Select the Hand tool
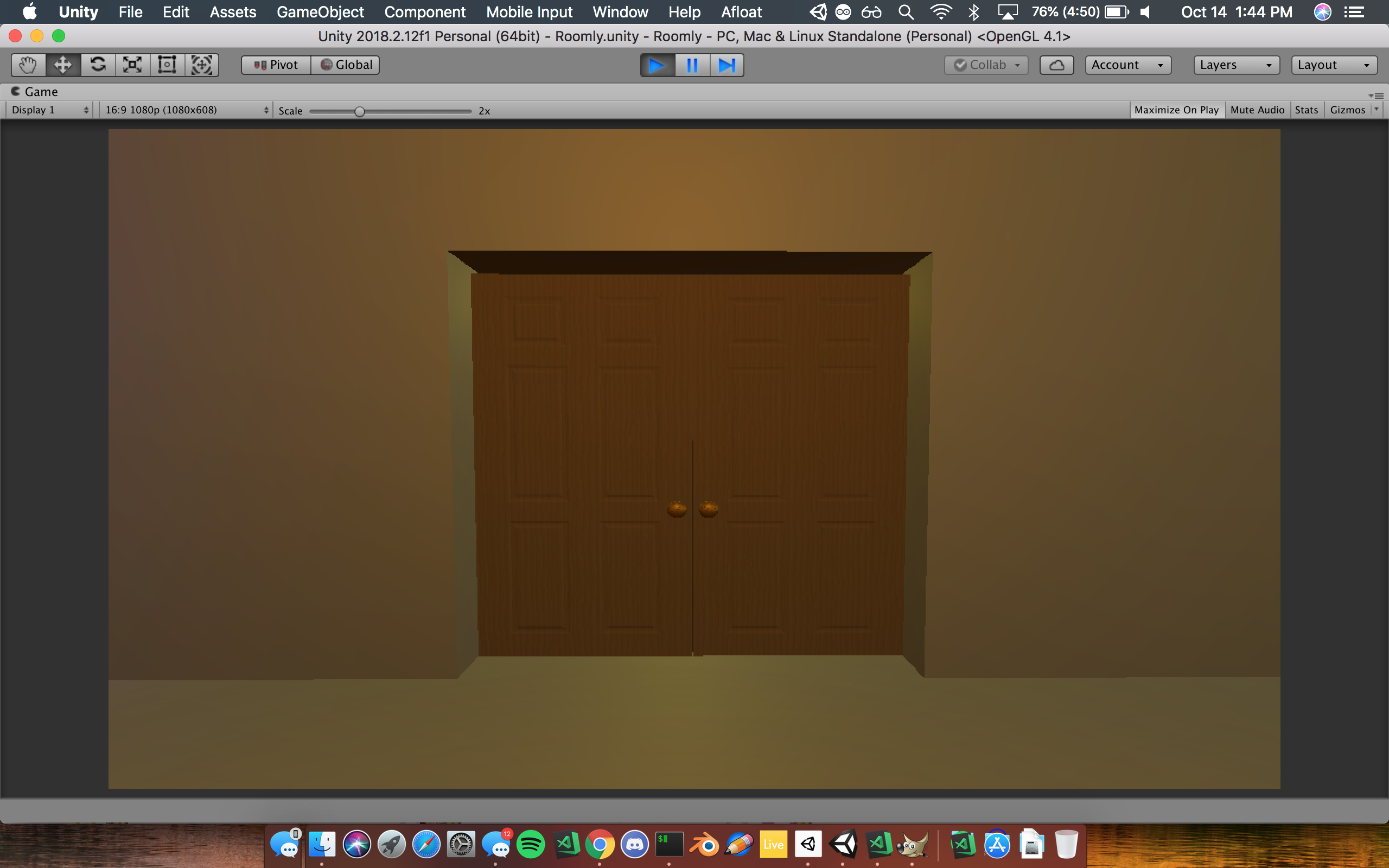The image size is (1389, 868). pyautogui.click(x=28, y=65)
